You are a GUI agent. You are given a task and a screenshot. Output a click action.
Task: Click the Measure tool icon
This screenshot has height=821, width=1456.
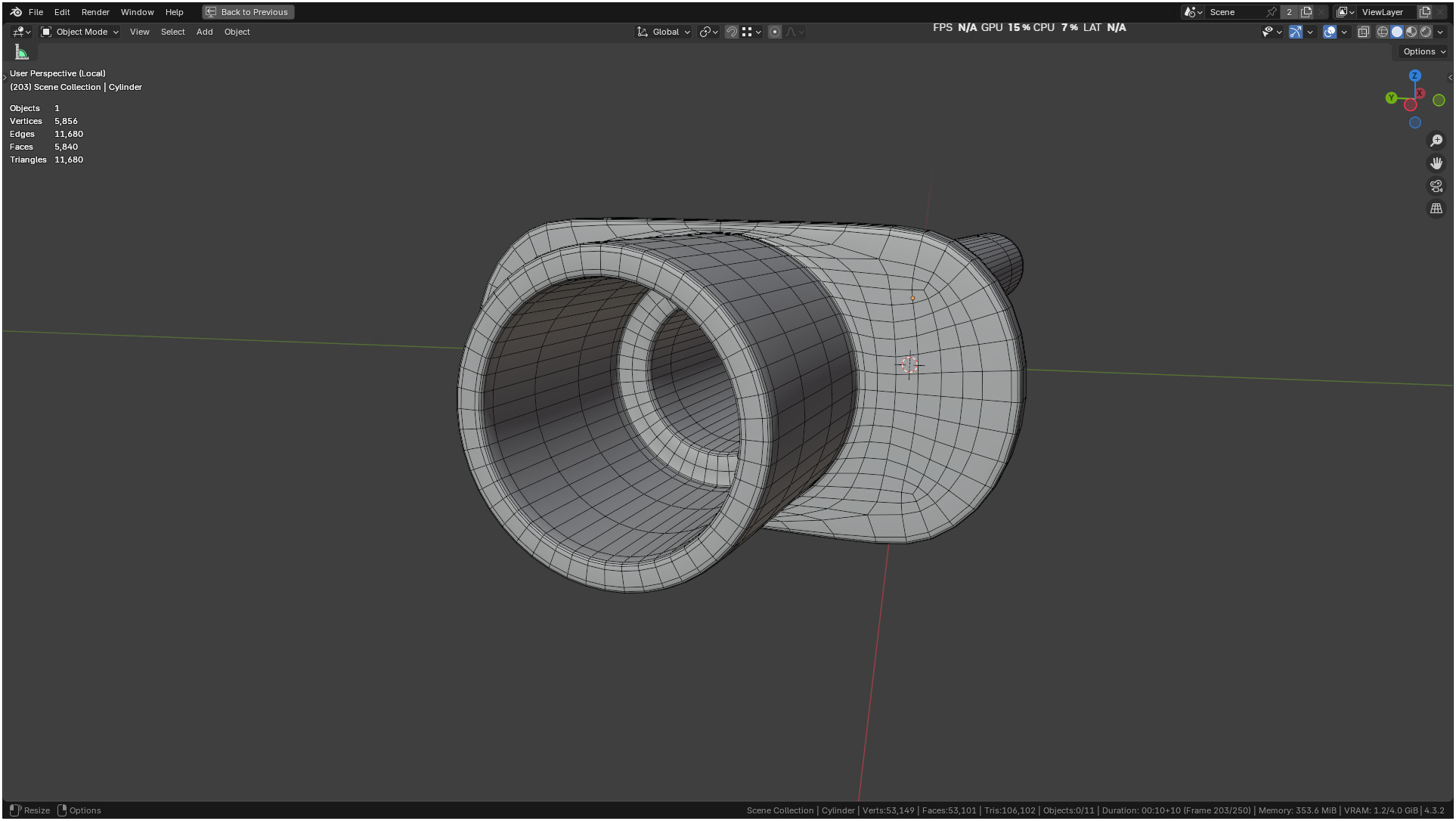(21, 52)
